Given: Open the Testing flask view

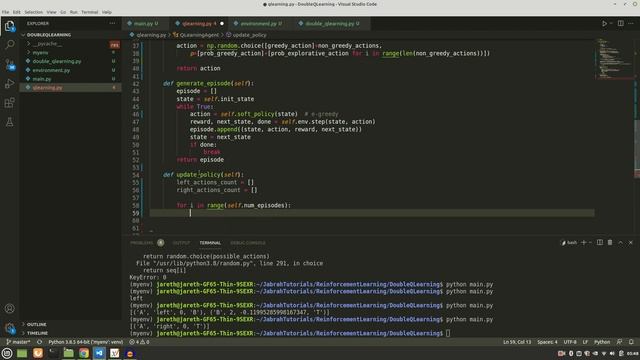Looking at the screenshot, I should pos(9,122).
